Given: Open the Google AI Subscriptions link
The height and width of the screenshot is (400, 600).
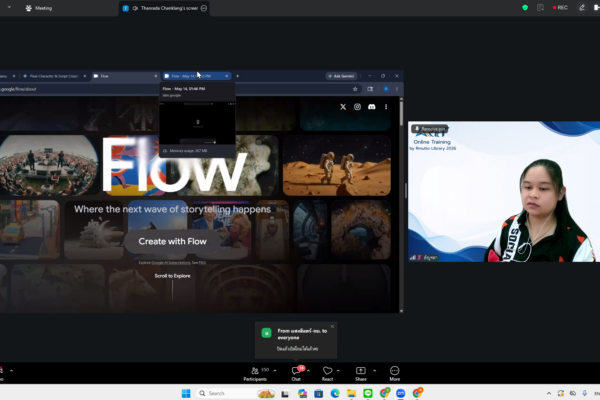Looking at the screenshot, I should point(171,263).
